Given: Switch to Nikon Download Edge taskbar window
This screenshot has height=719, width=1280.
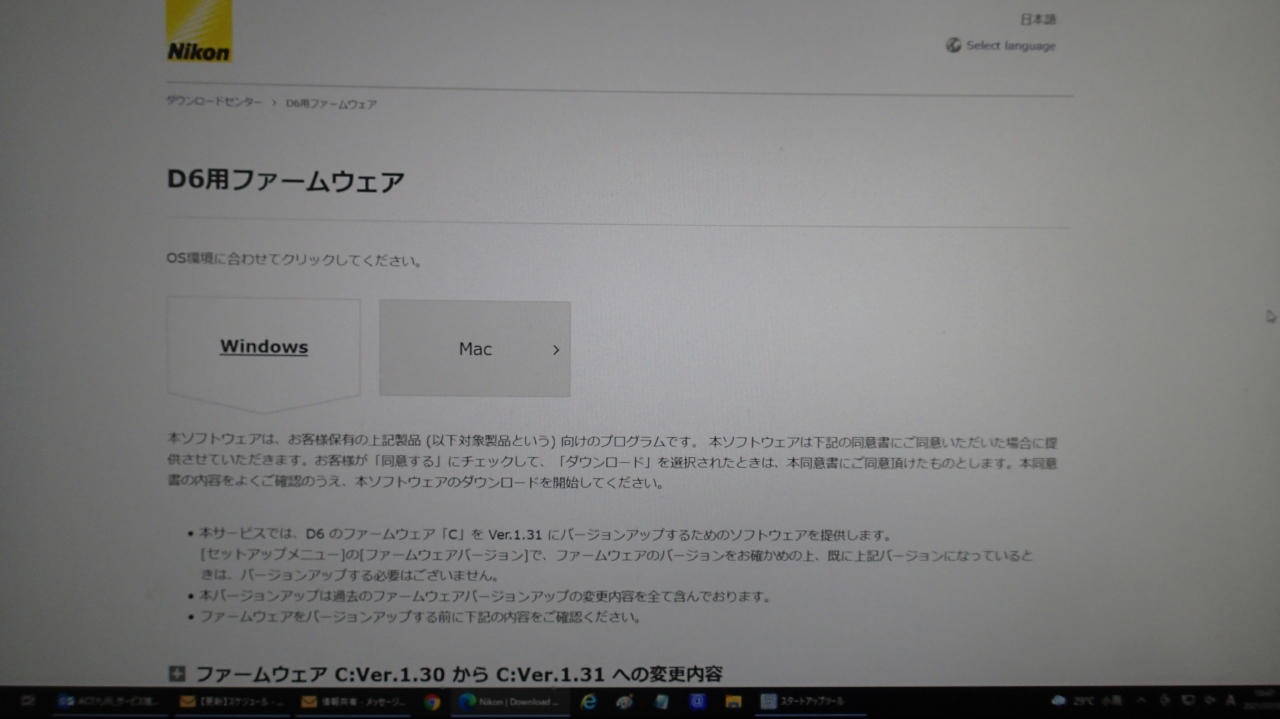Looking at the screenshot, I should tap(509, 702).
